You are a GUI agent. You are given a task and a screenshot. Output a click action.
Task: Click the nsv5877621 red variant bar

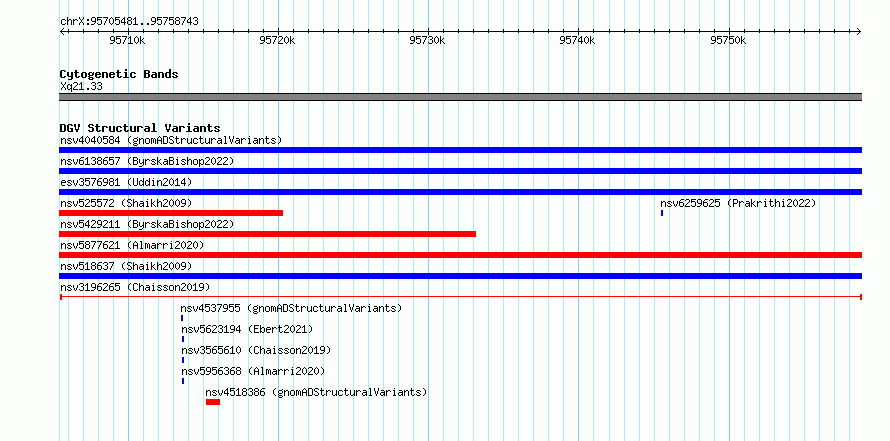pos(460,255)
